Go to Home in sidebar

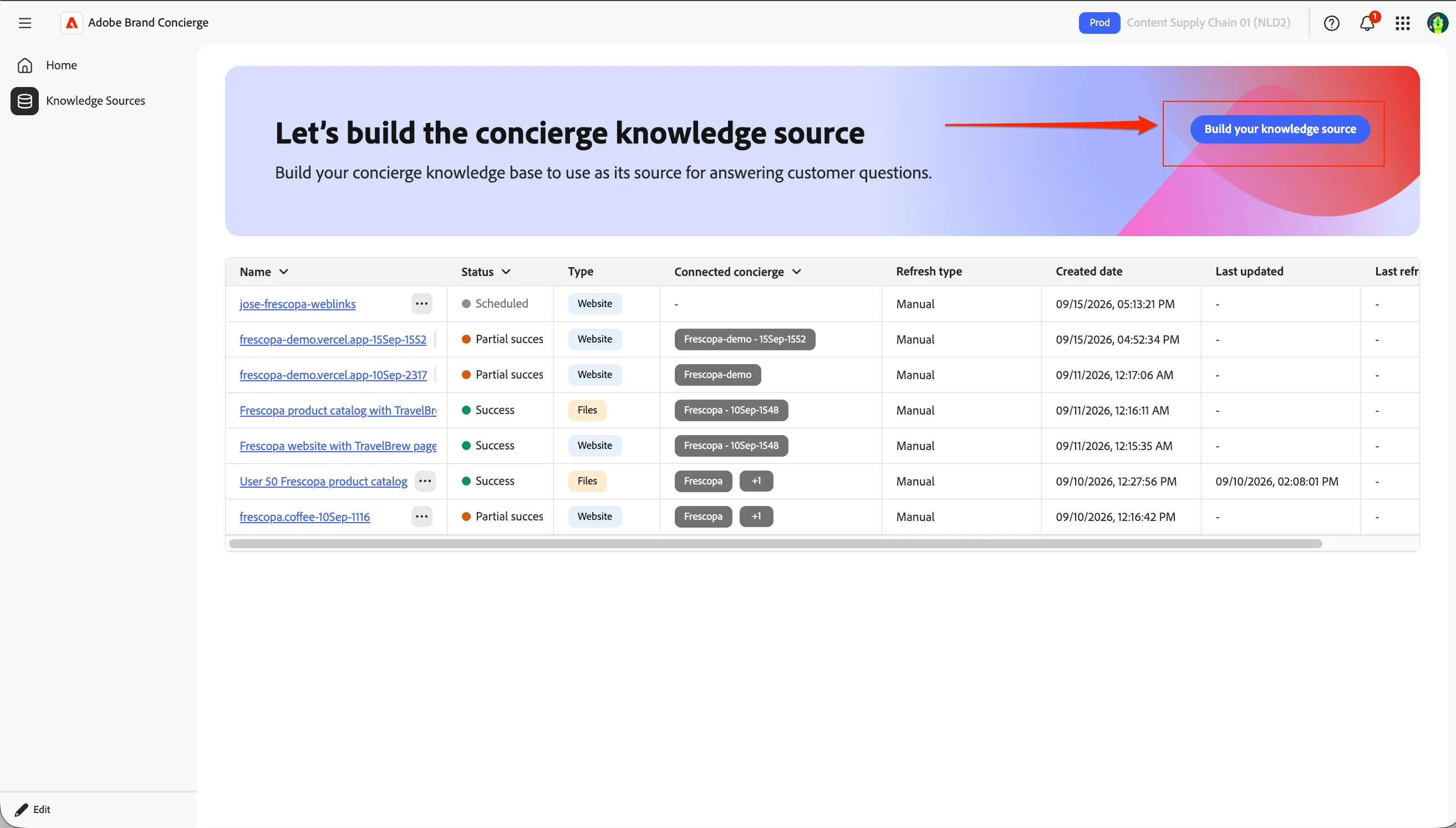62,65
